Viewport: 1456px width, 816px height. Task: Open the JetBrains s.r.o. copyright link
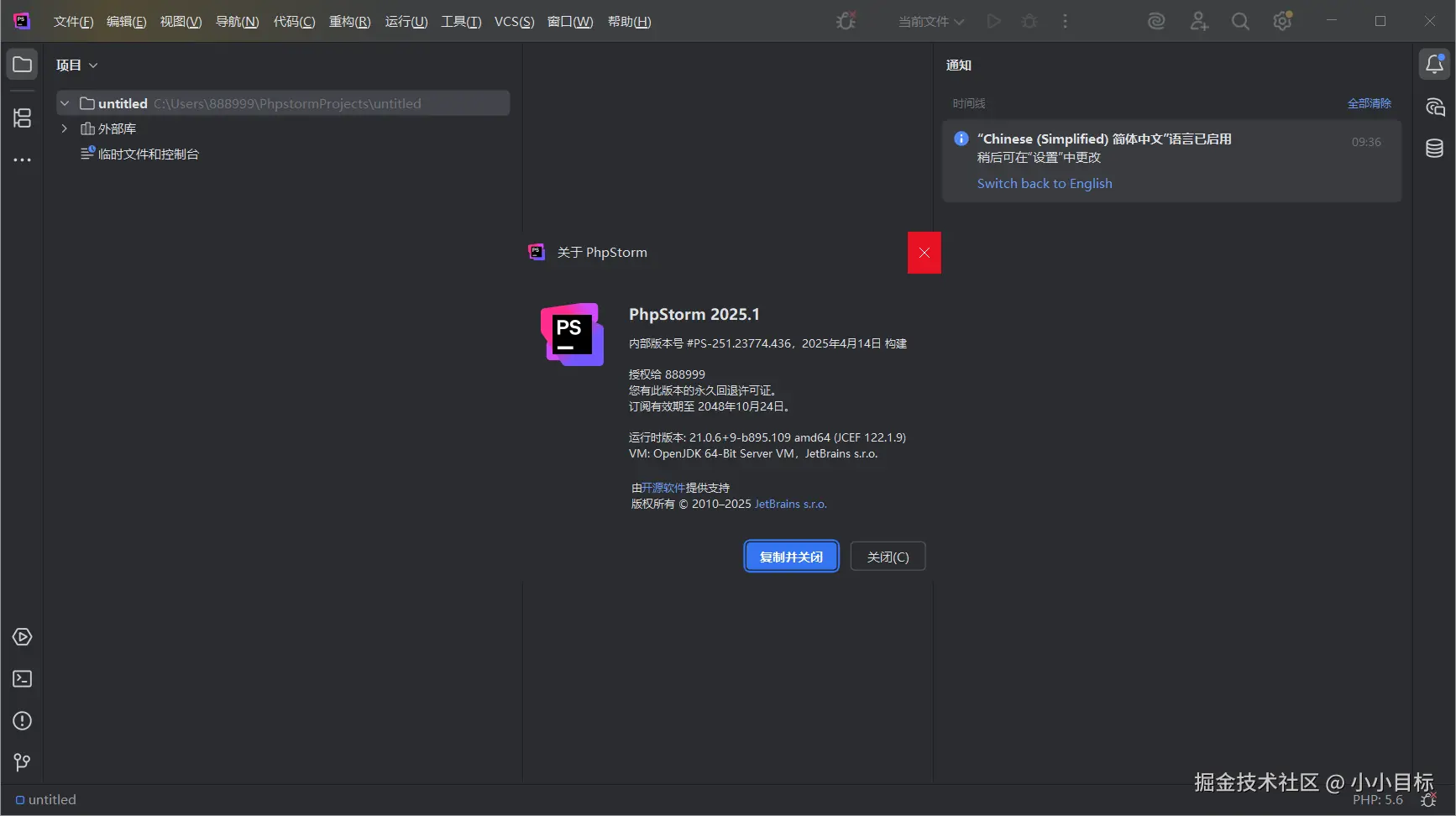tap(791, 505)
